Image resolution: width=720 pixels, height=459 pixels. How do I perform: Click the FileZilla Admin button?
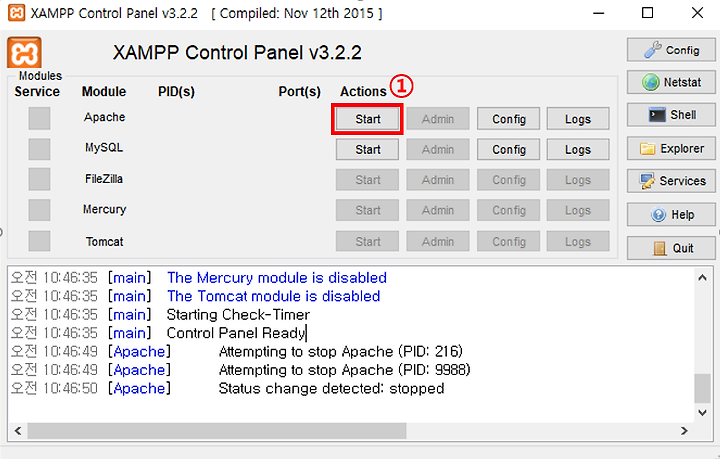[x=438, y=180]
